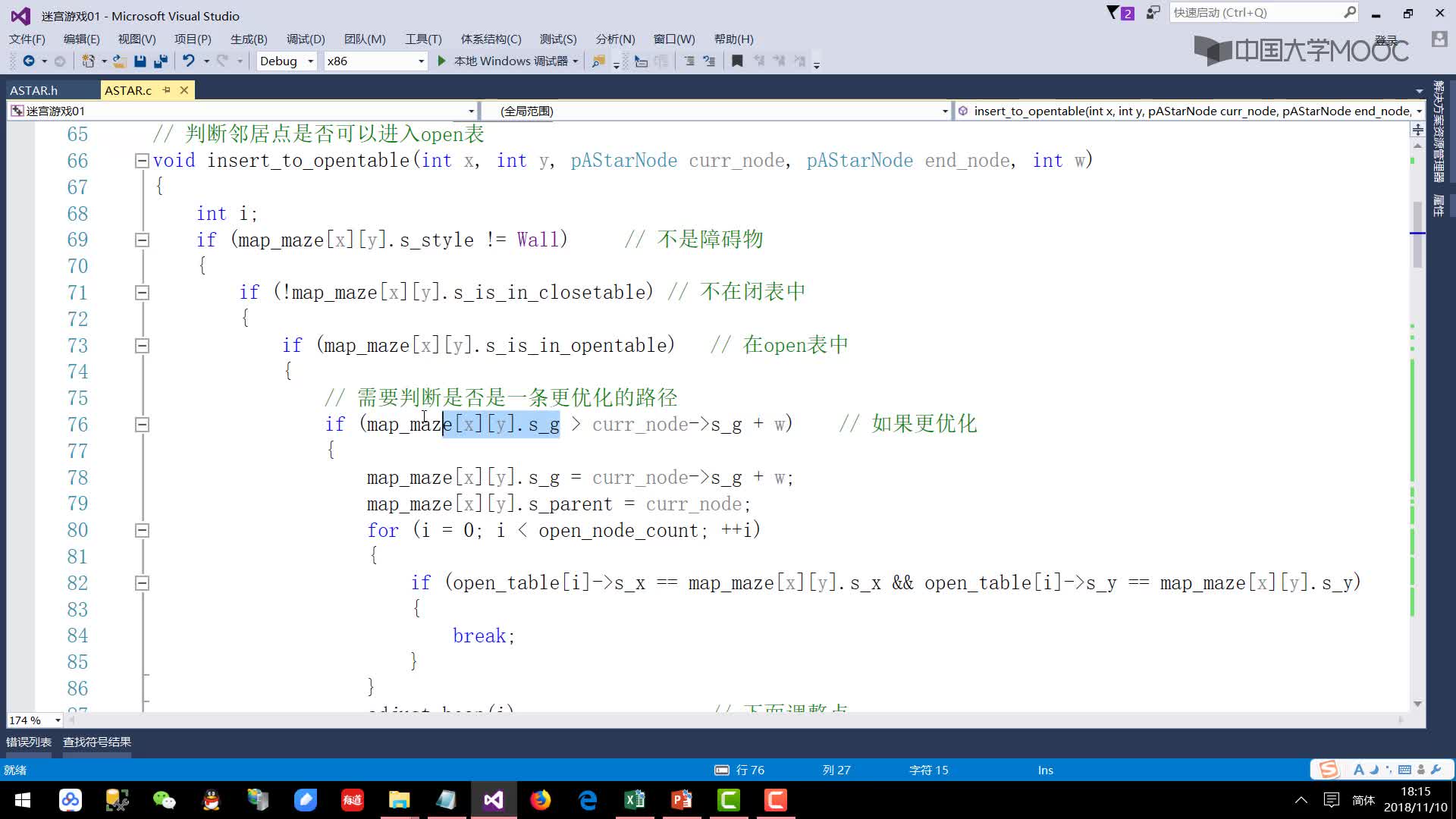Undo last edit with Undo icon
Image resolution: width=1456 pixels, height=819 pixels.
189,61
